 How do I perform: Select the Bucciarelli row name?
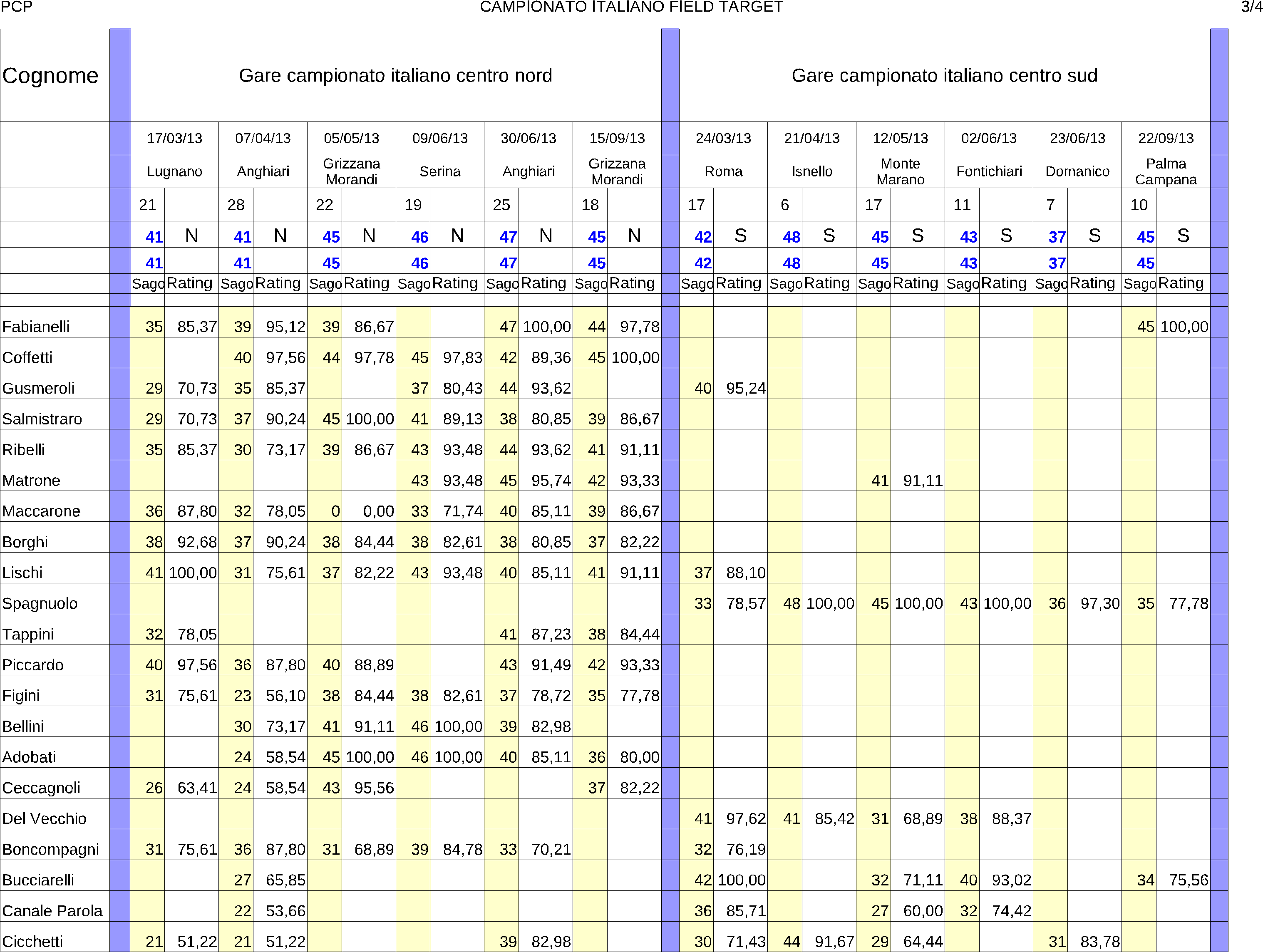[x=38, y=881]
